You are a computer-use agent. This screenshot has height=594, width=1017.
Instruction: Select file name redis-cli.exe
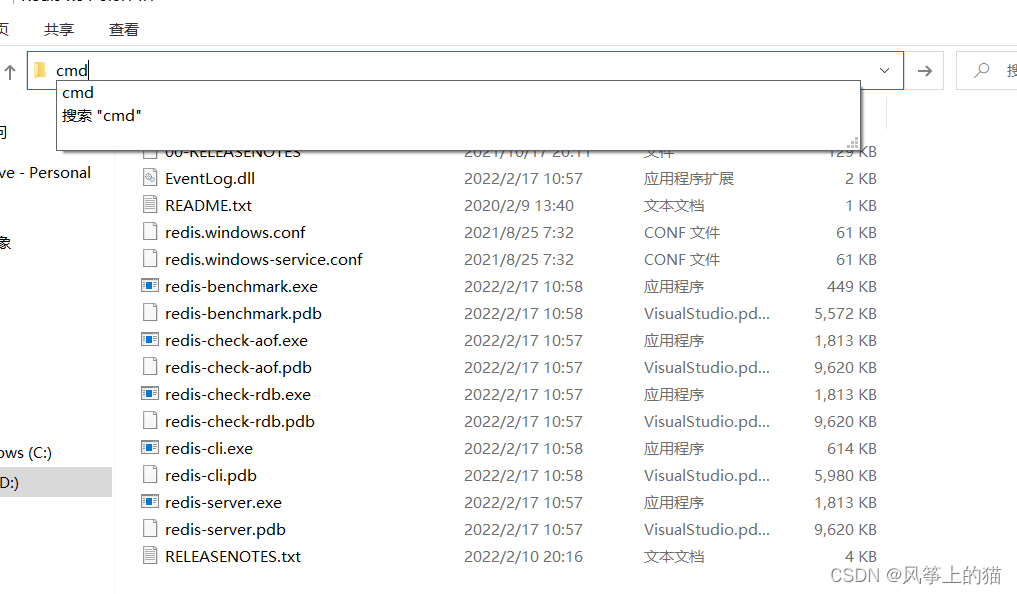(209, 449)
